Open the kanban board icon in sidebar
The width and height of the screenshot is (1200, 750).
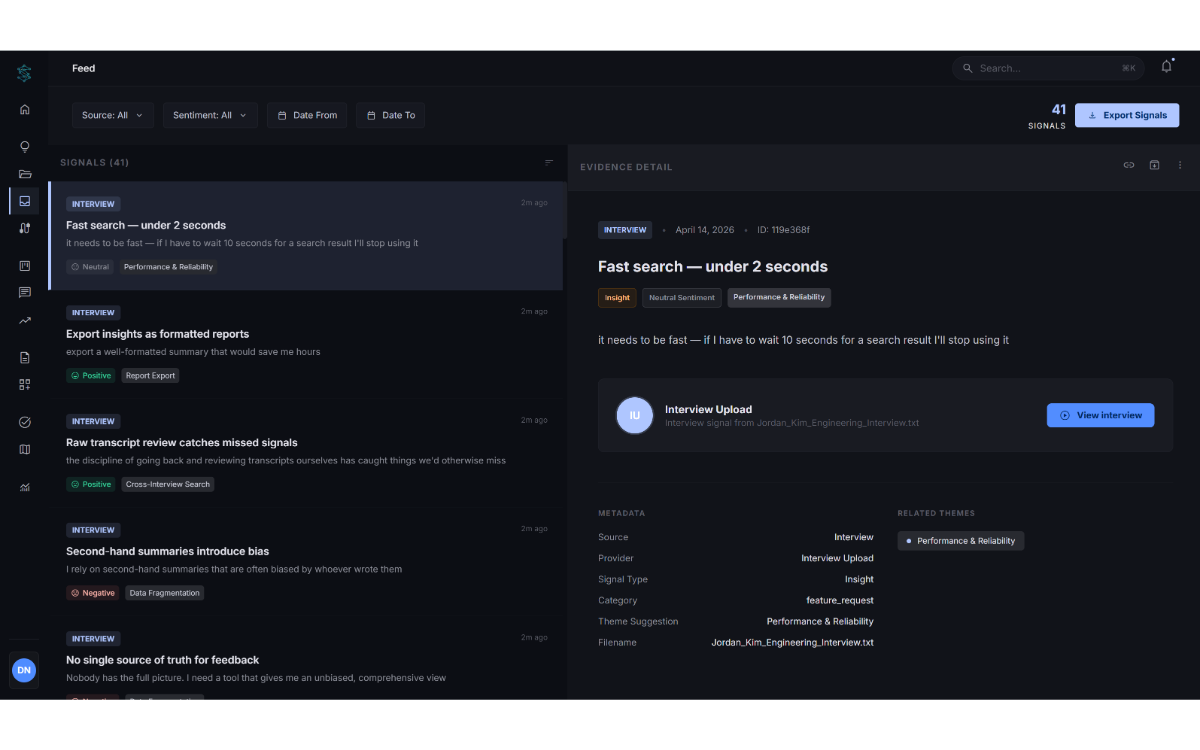[24, 266]
